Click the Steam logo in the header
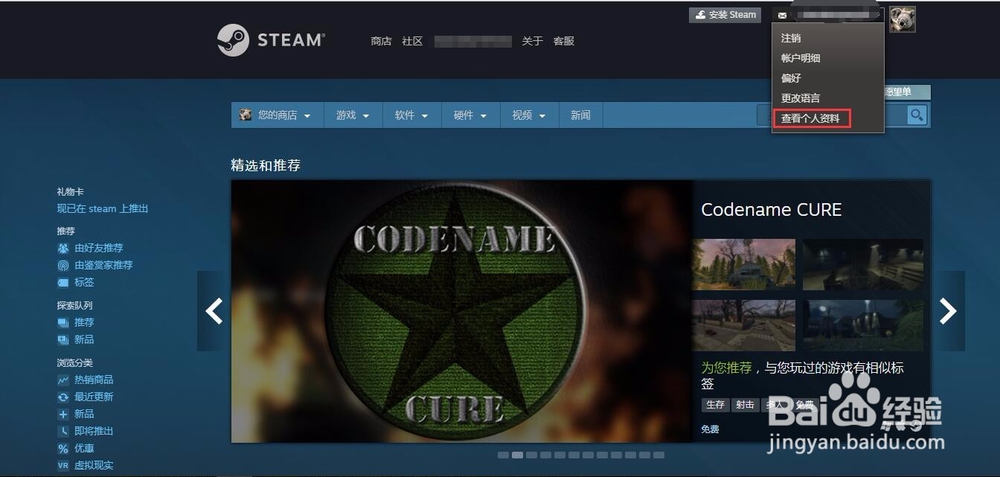This screenshot has width=1000, height=477. (271, 40)
